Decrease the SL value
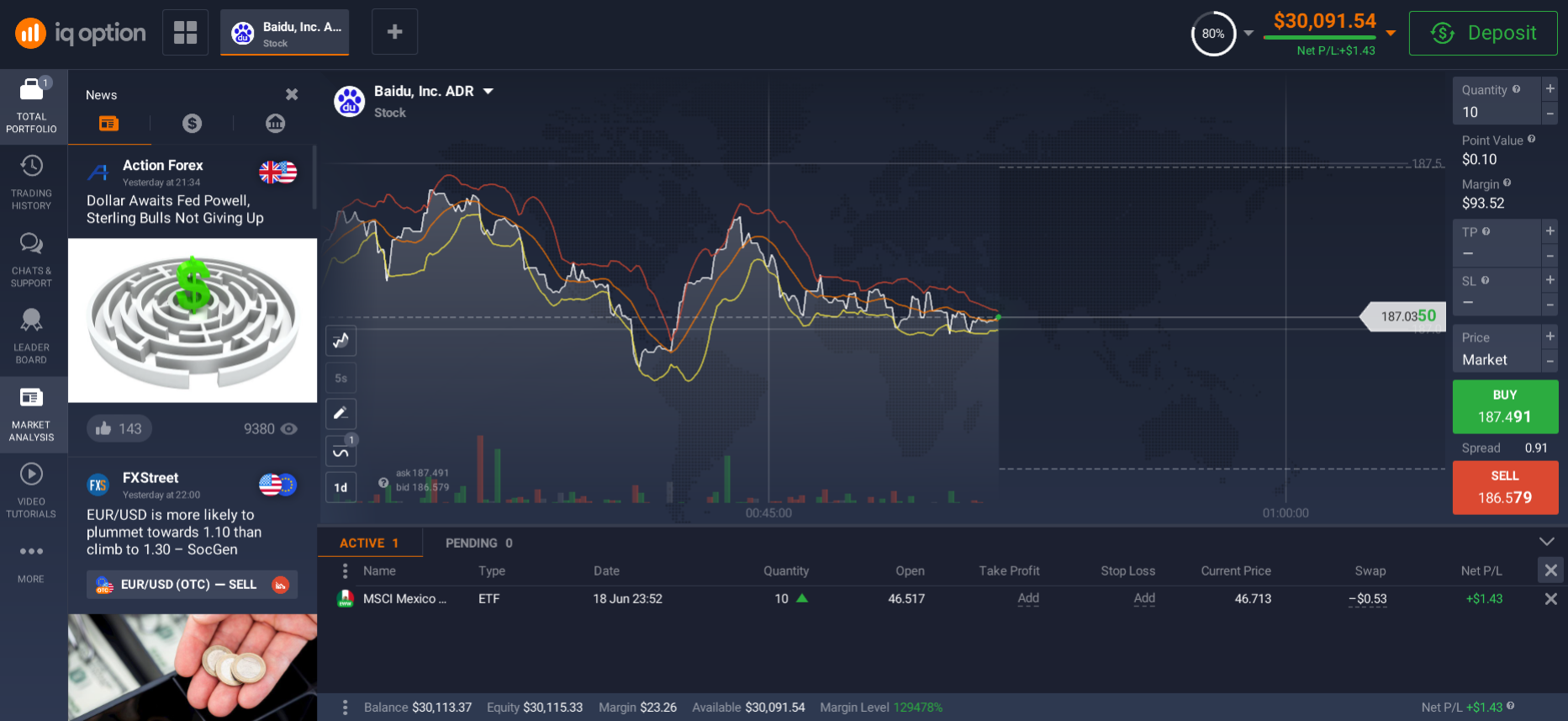Screen dimensions: 1568x721 tap(1550, 304)
